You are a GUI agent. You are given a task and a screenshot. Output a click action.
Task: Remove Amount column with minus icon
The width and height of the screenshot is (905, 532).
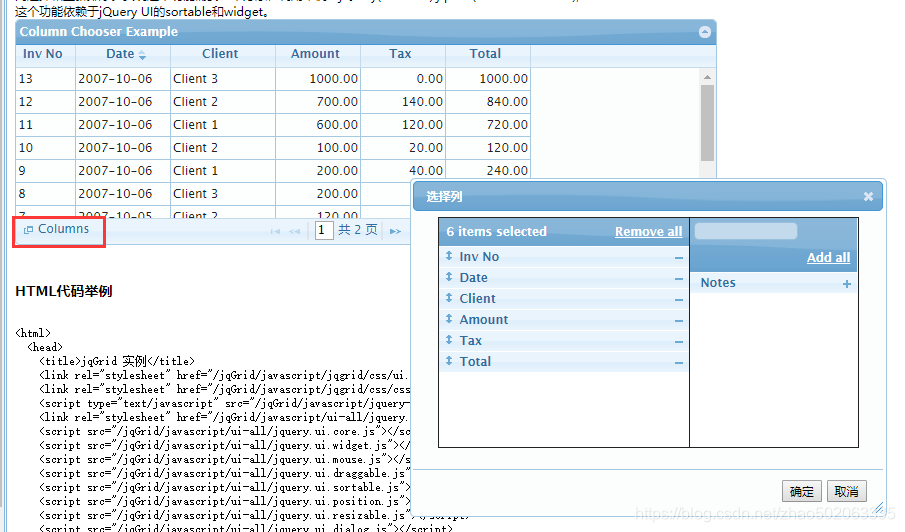point(679,321)
